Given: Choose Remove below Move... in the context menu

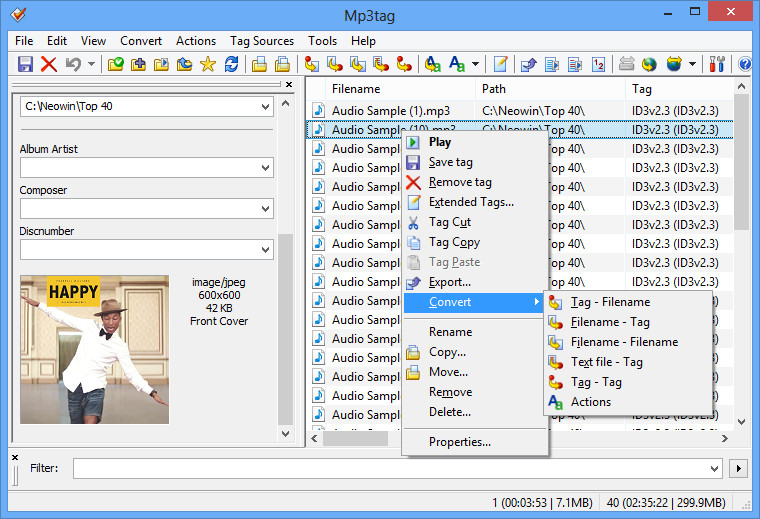Looking at the screenshot, I should [475, 392].
